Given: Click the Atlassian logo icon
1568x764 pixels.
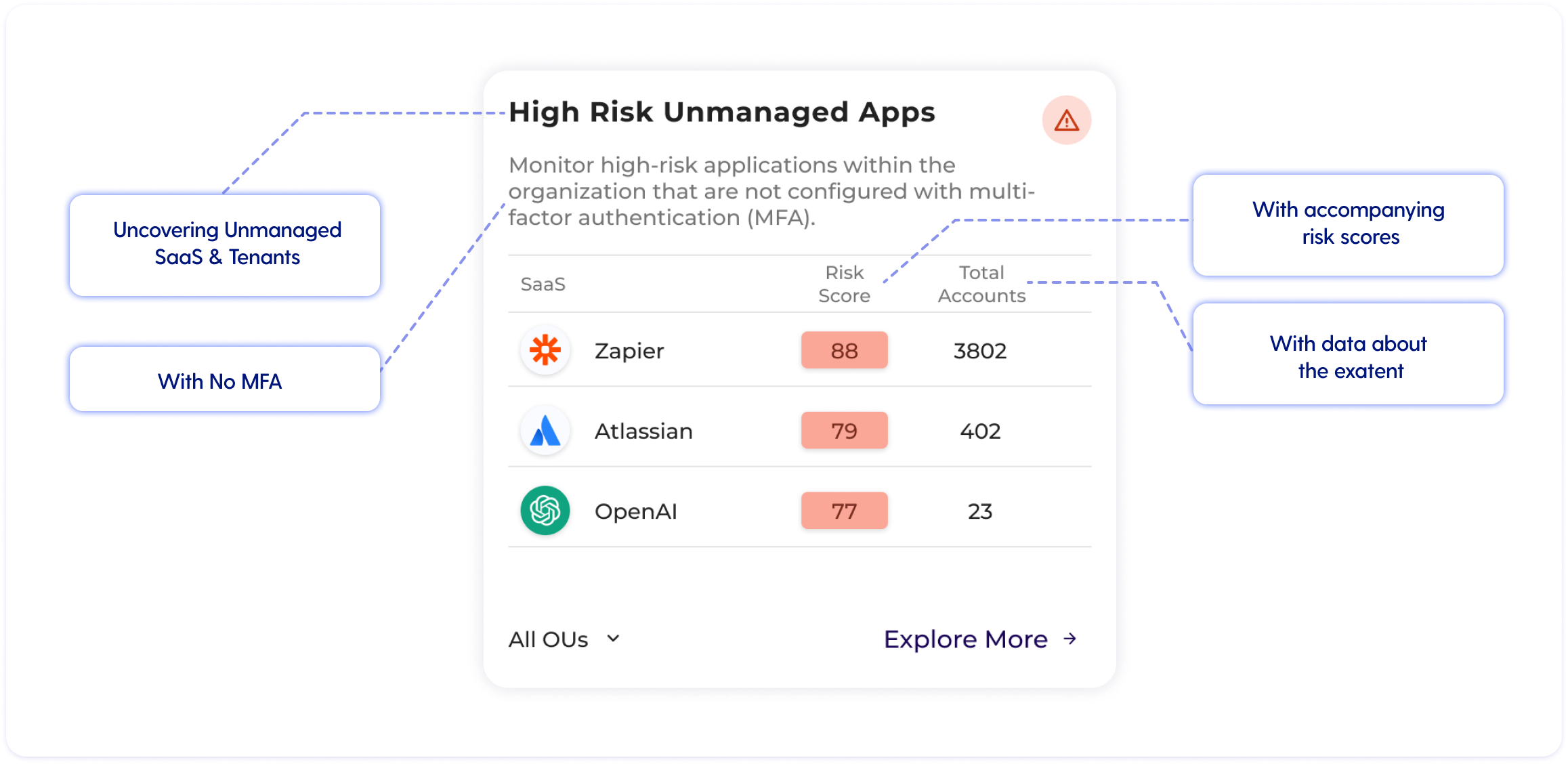Looking at the screenshot, I should [545, 431].
